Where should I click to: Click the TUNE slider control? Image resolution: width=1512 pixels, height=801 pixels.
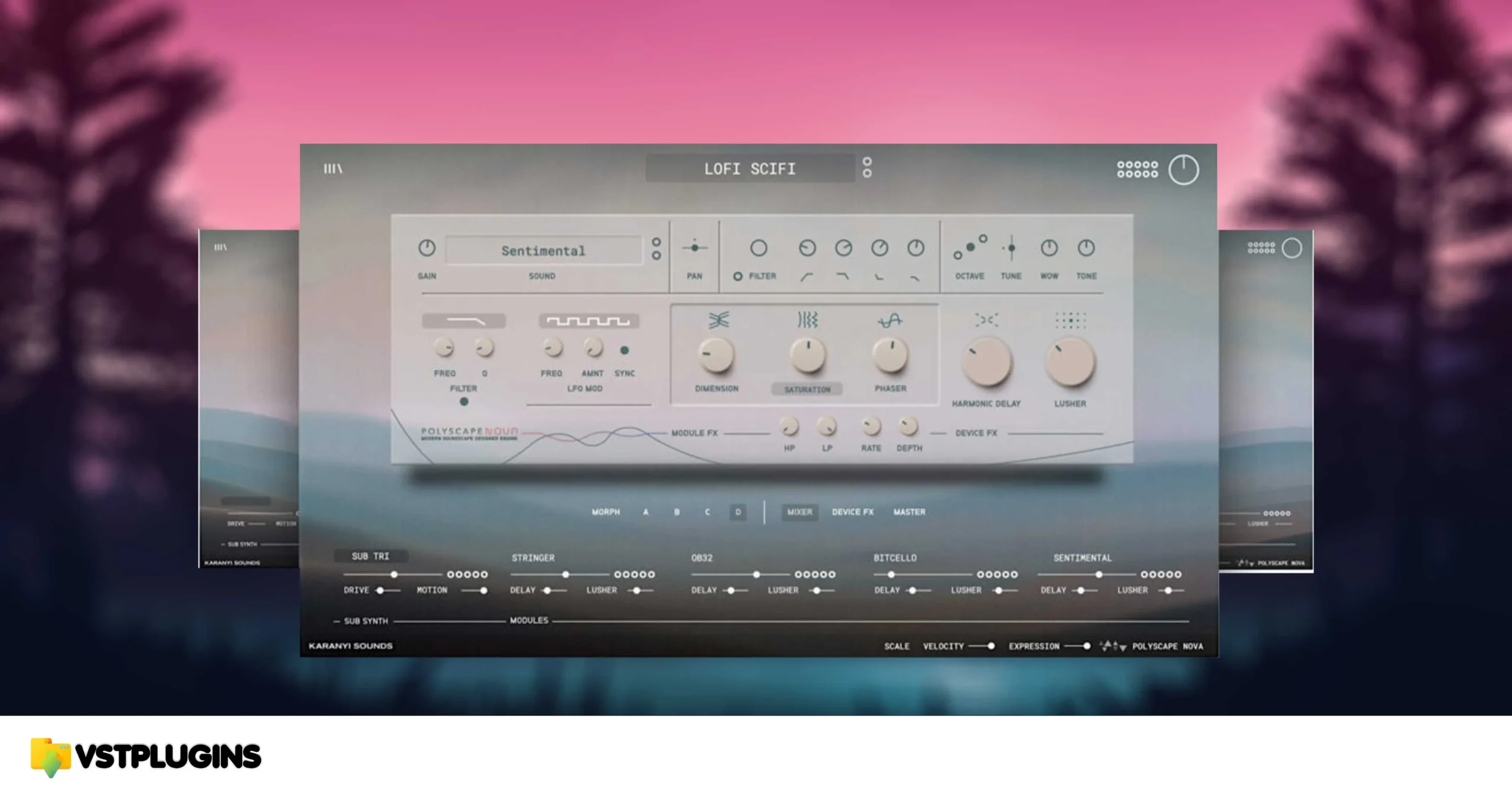coord(1011,248)
